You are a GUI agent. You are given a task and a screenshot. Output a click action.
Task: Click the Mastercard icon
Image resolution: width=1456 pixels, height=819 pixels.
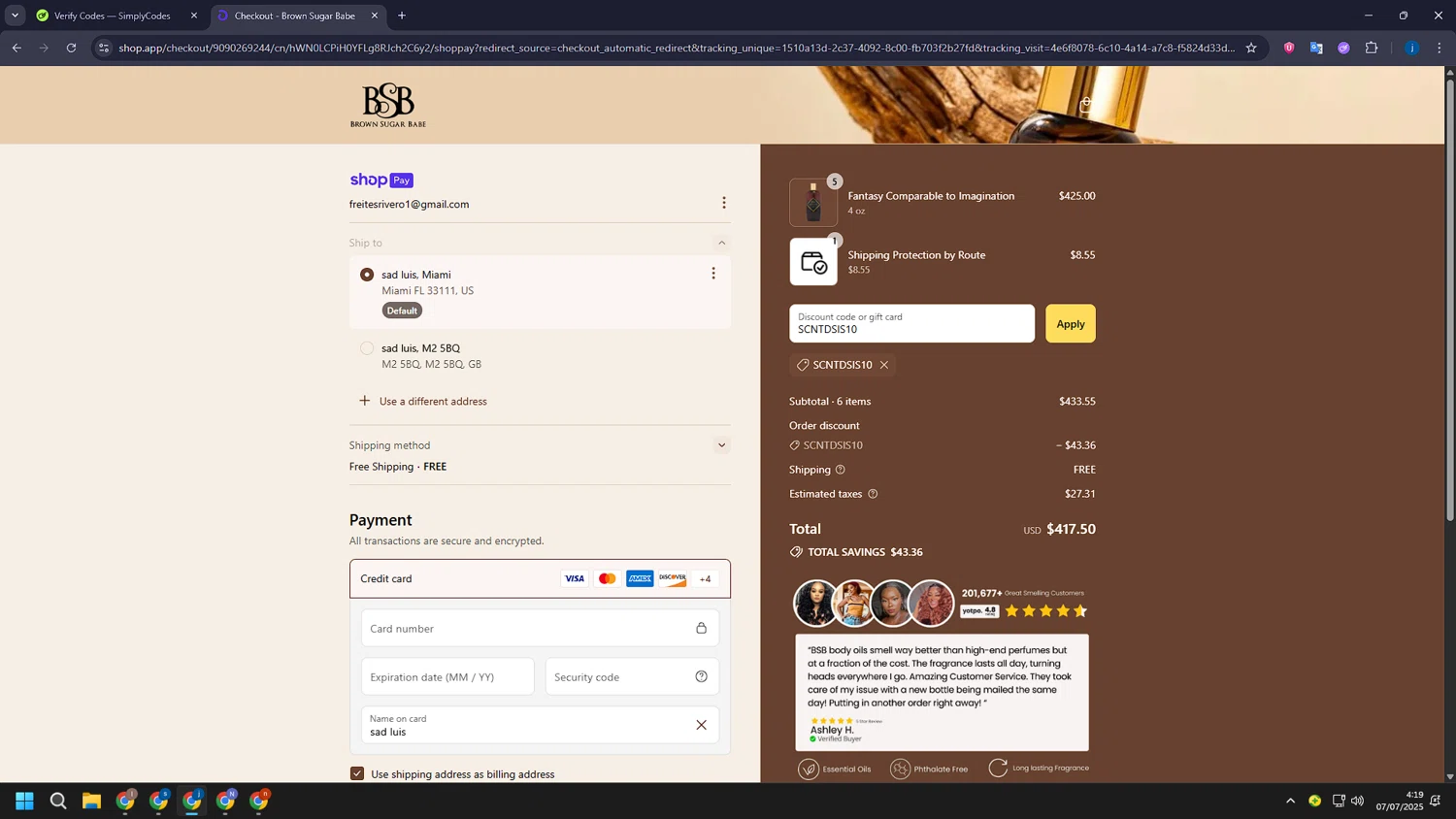click(x=608, y=578)
